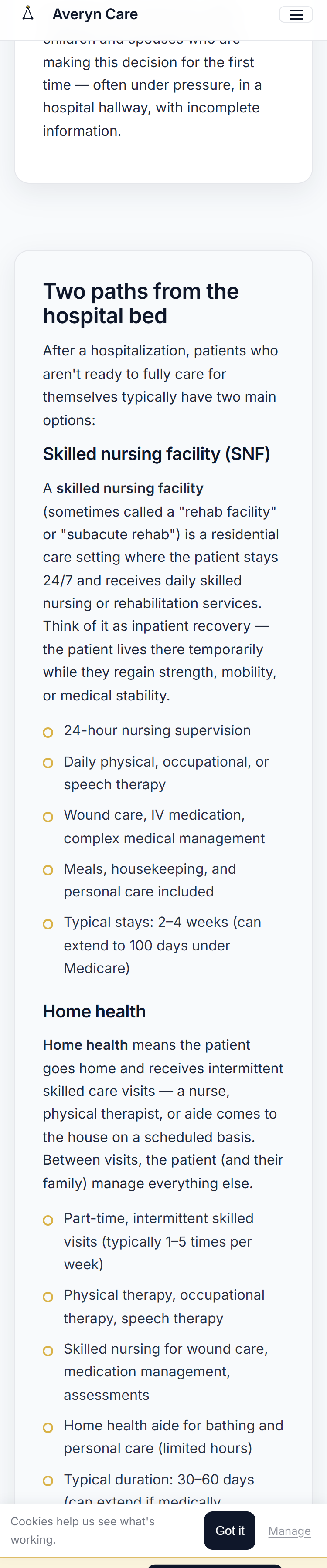Click the bullet beside Meals, housekeeping entry
The image size is (327, 1568).
(x=49, y=870)
